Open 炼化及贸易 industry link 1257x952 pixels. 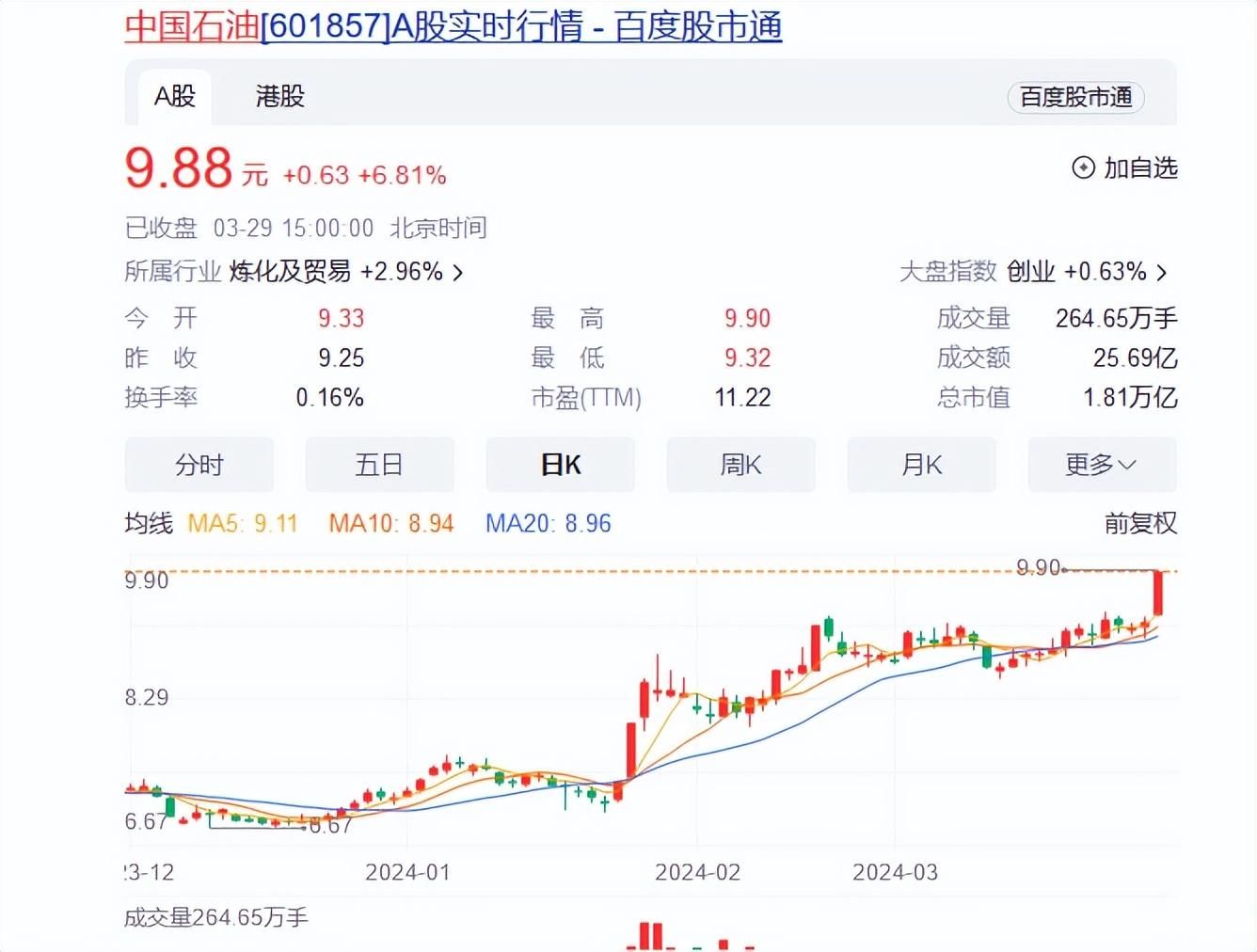point(290,271)
